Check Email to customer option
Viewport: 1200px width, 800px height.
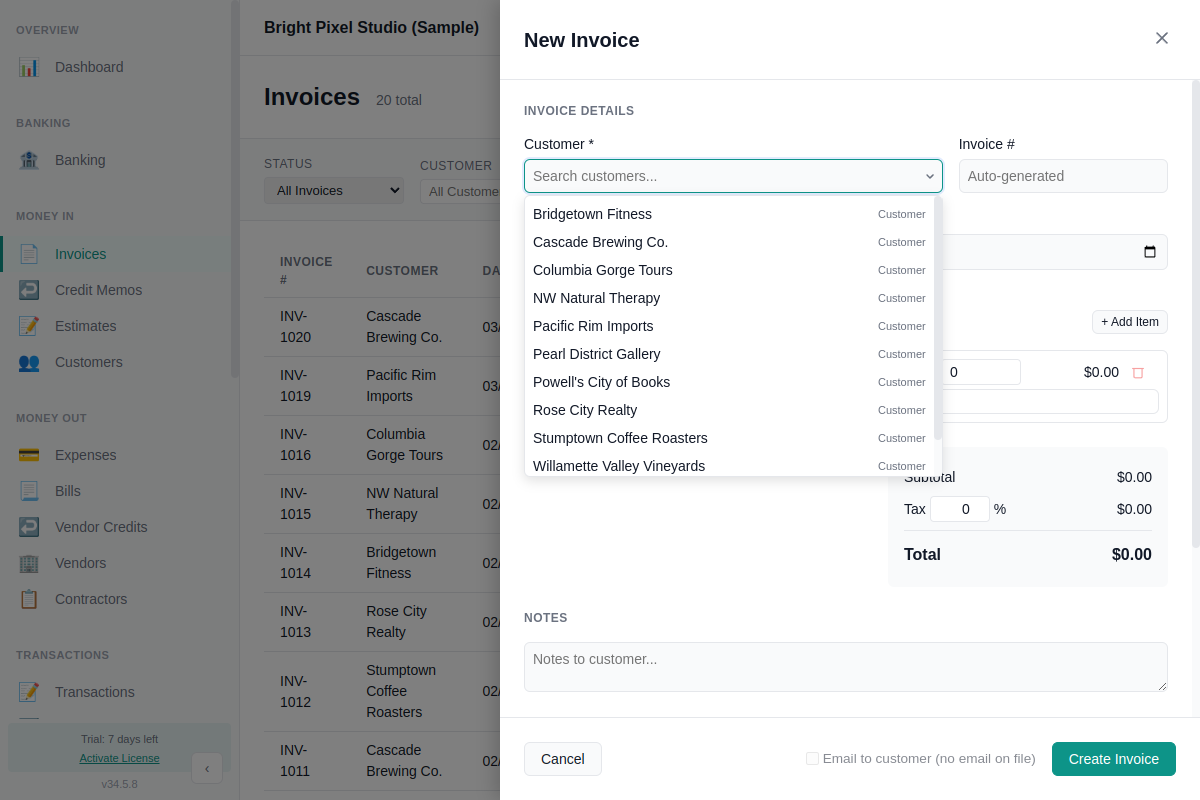click(812, 759)
